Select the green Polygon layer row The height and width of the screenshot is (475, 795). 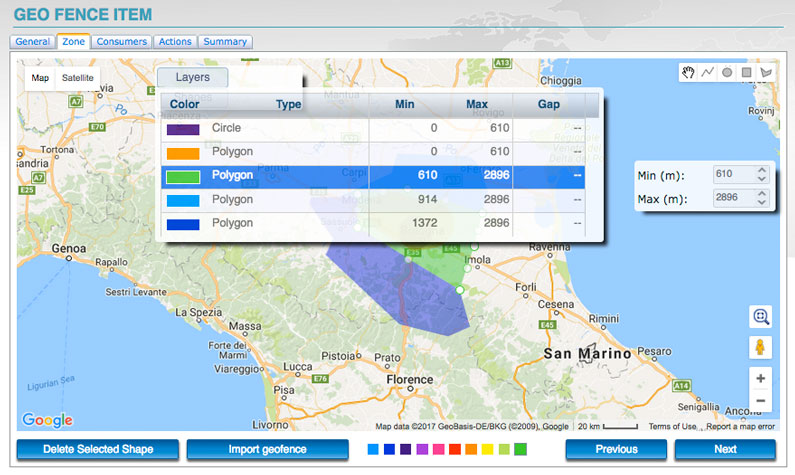click(x=373, y=176)
